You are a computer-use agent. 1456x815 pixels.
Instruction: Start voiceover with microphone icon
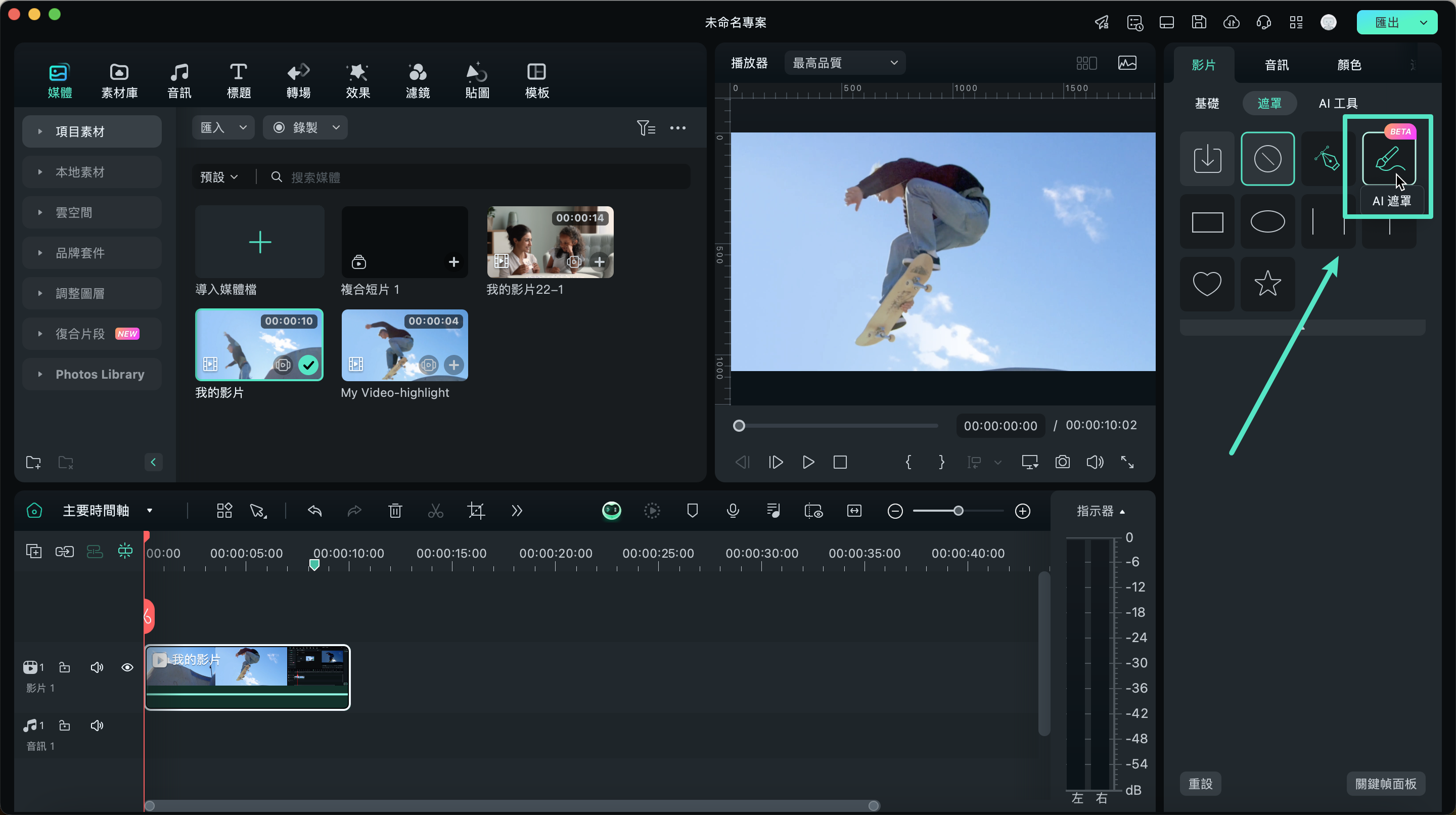pos(733,511)
